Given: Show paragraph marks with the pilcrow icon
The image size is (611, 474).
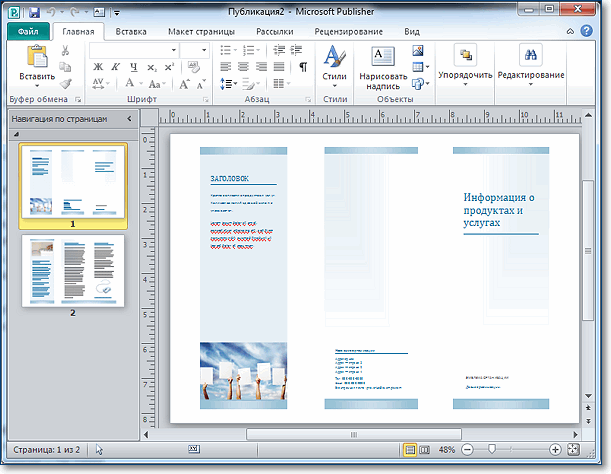Looking at the screenshot, I should pos(302,67).
